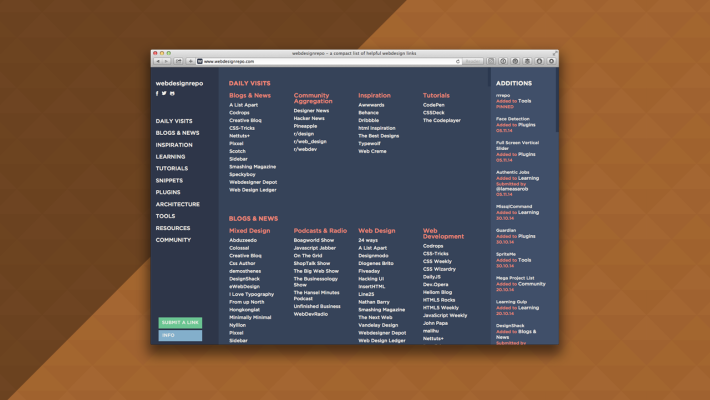Focus the www.webdesignrepo.com address field
710x400 pixels.
328,61
